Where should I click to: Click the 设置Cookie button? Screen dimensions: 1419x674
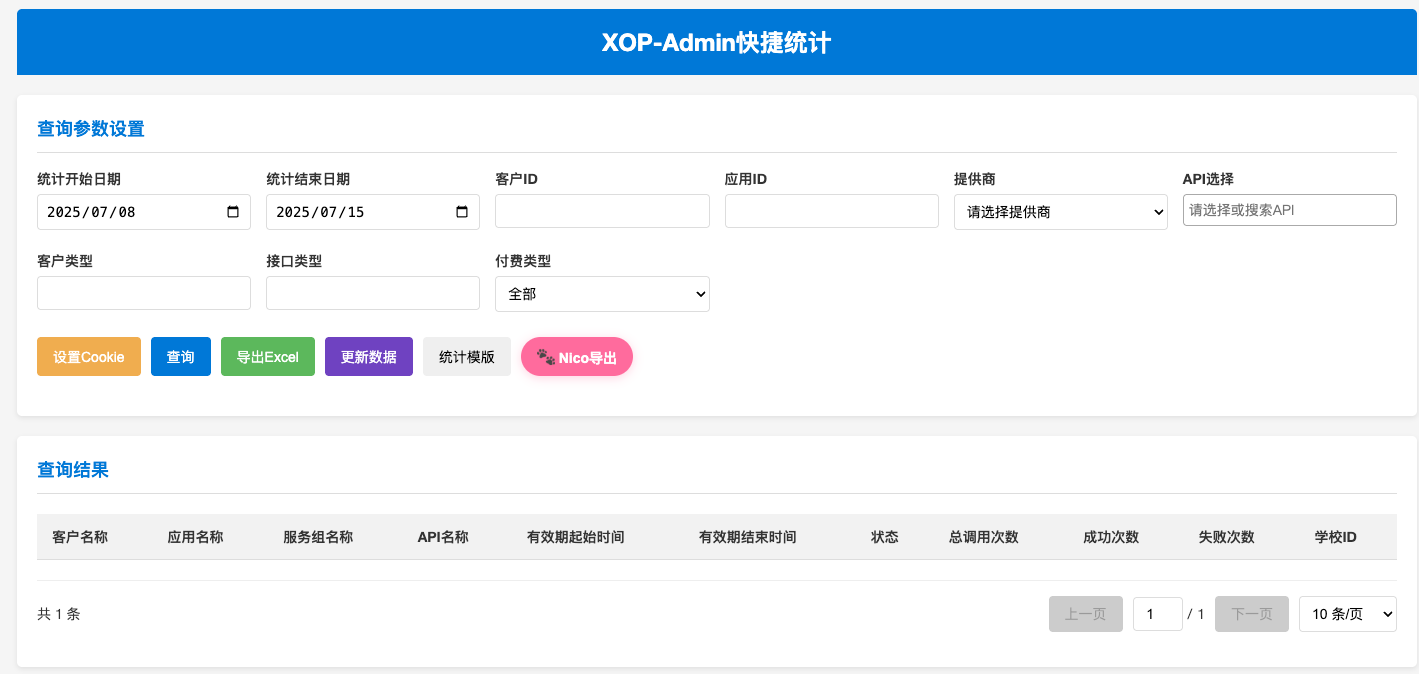89,357
